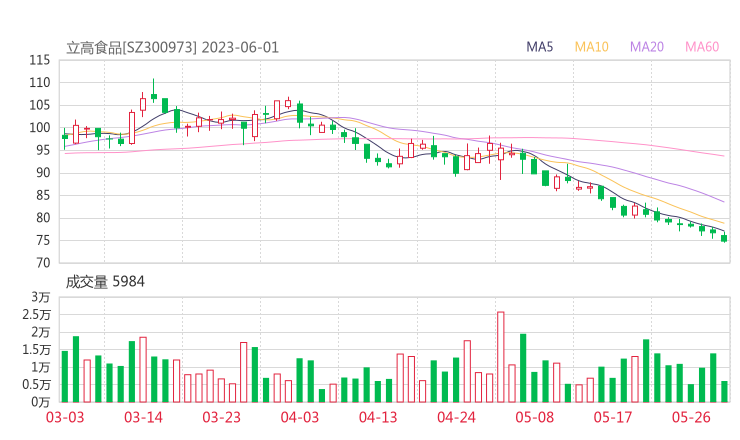Click the 04-03 date axis label

[x=300, y=417]
